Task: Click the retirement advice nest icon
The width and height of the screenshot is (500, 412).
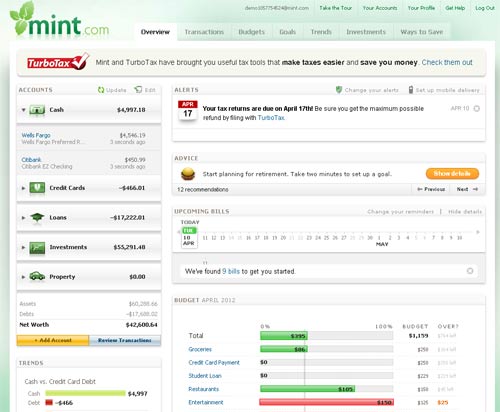Action: tap(188, 174)
